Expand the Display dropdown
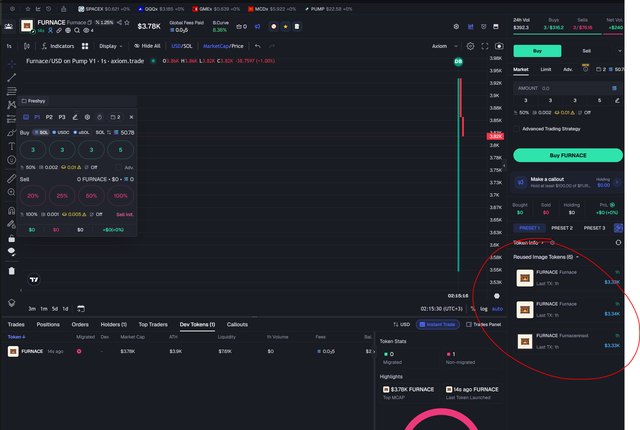Screen dimensions: 640x430 click(111, 46)
